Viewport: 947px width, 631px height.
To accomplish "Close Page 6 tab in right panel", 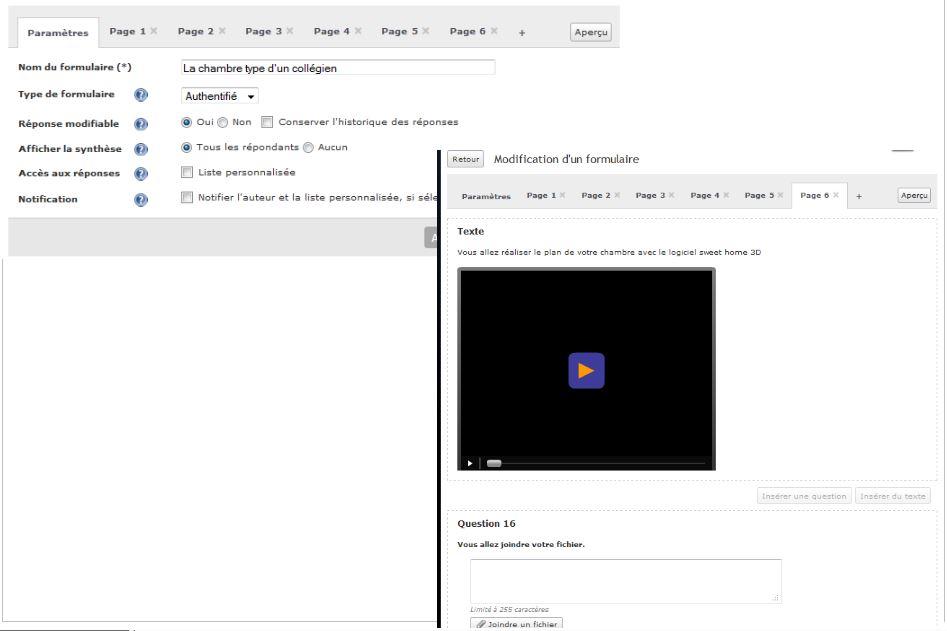I will [x=836, y=195].
